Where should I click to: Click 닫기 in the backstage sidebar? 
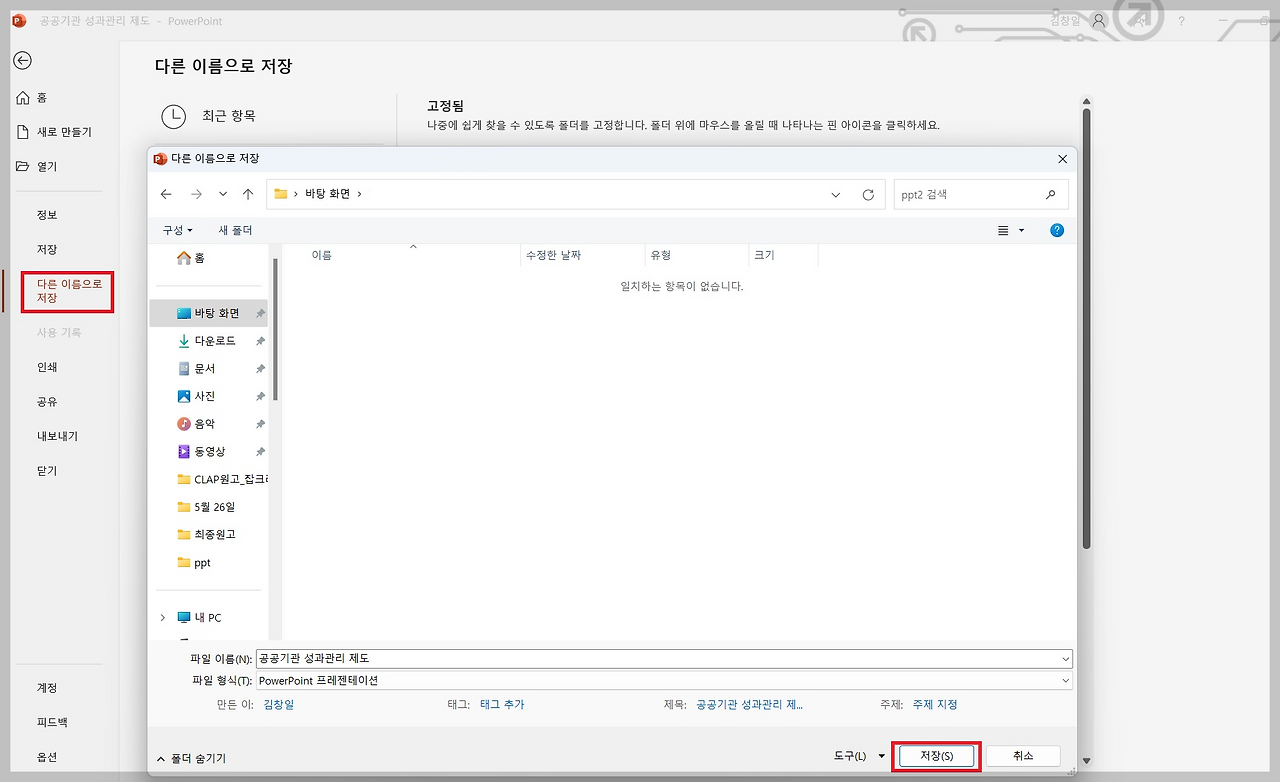47,470
